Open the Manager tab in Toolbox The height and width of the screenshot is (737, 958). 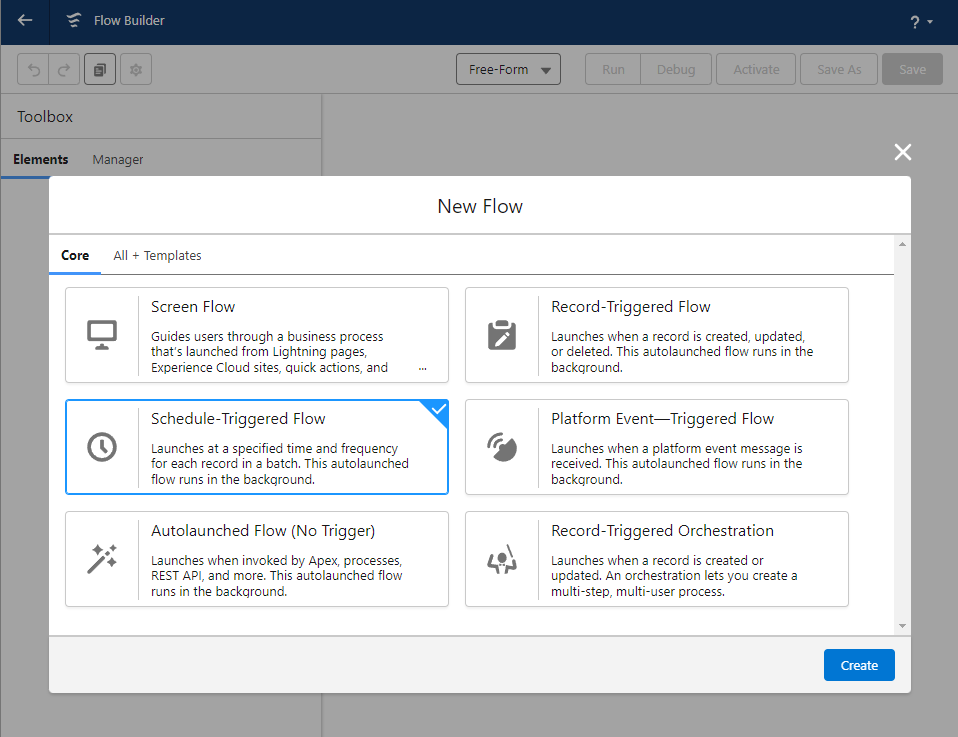pyautogui.click(x=118, y=160)
